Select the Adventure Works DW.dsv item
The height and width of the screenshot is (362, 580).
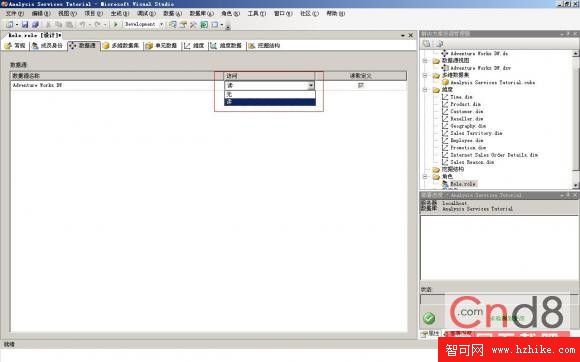click(x=480, y=68)
